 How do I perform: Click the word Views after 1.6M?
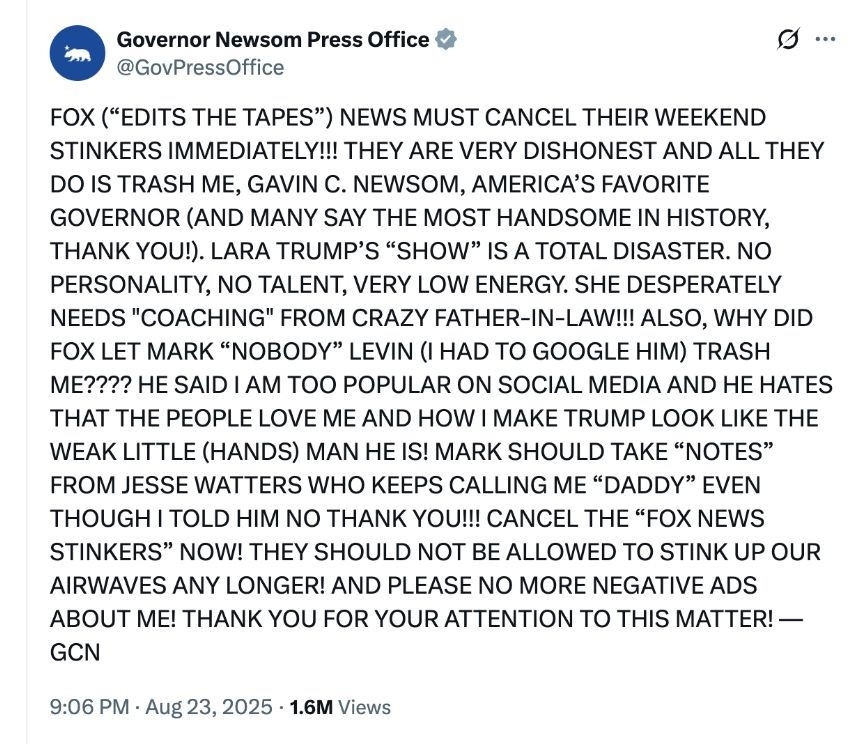(364, 707)
